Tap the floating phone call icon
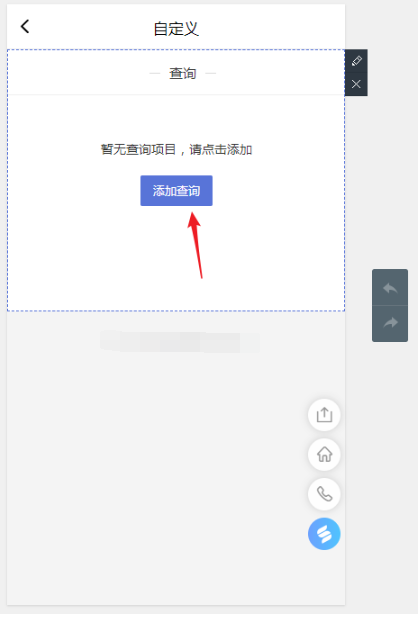The image size is (420, 618). [324, 494]
